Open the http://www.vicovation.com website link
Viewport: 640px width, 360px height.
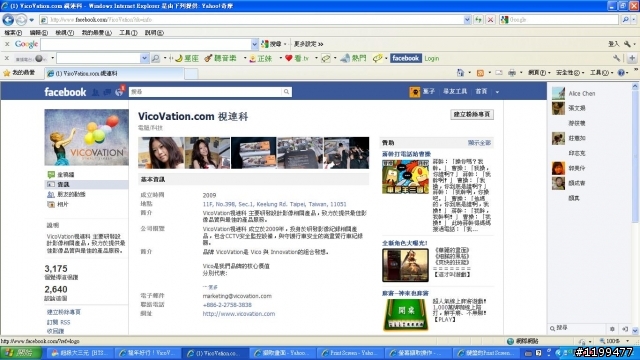click(x=239, y=313)
